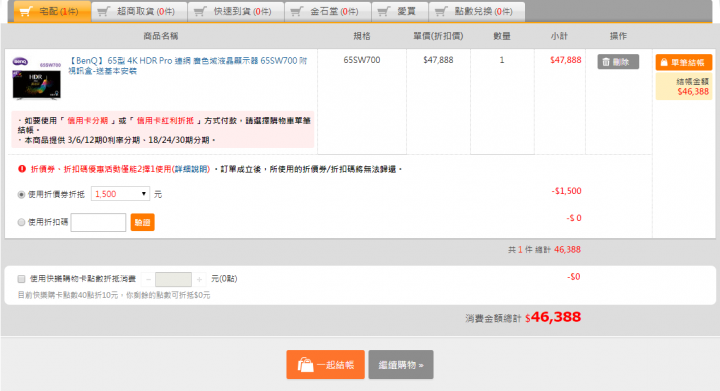
Task: Click the 結帳金額 $46,388 summary box
Action: pyautogui.click(x=684, y=87)
